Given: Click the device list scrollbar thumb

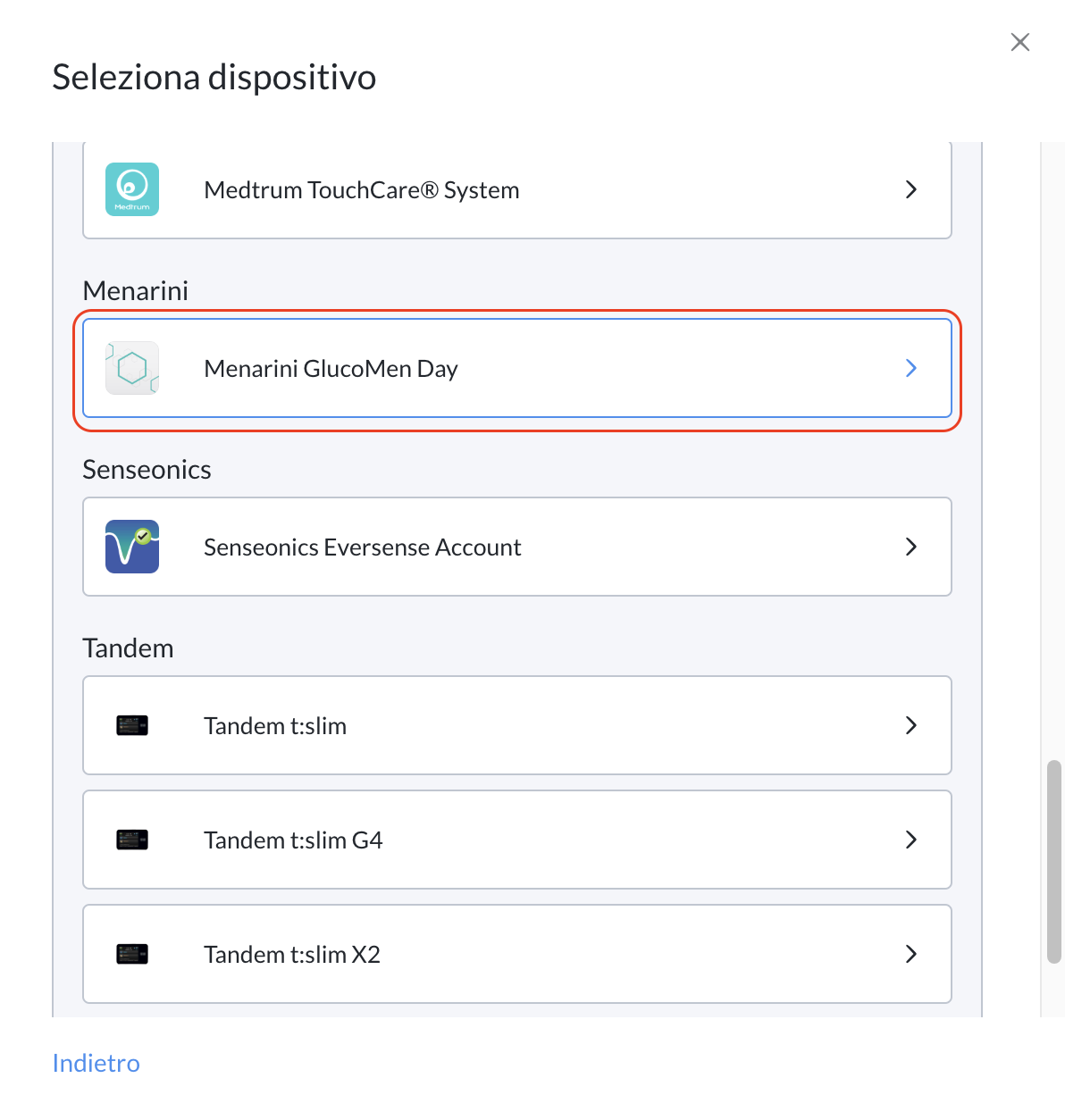Looking at the screenshot, I should pyautogui.click(x=1054, y=862).
